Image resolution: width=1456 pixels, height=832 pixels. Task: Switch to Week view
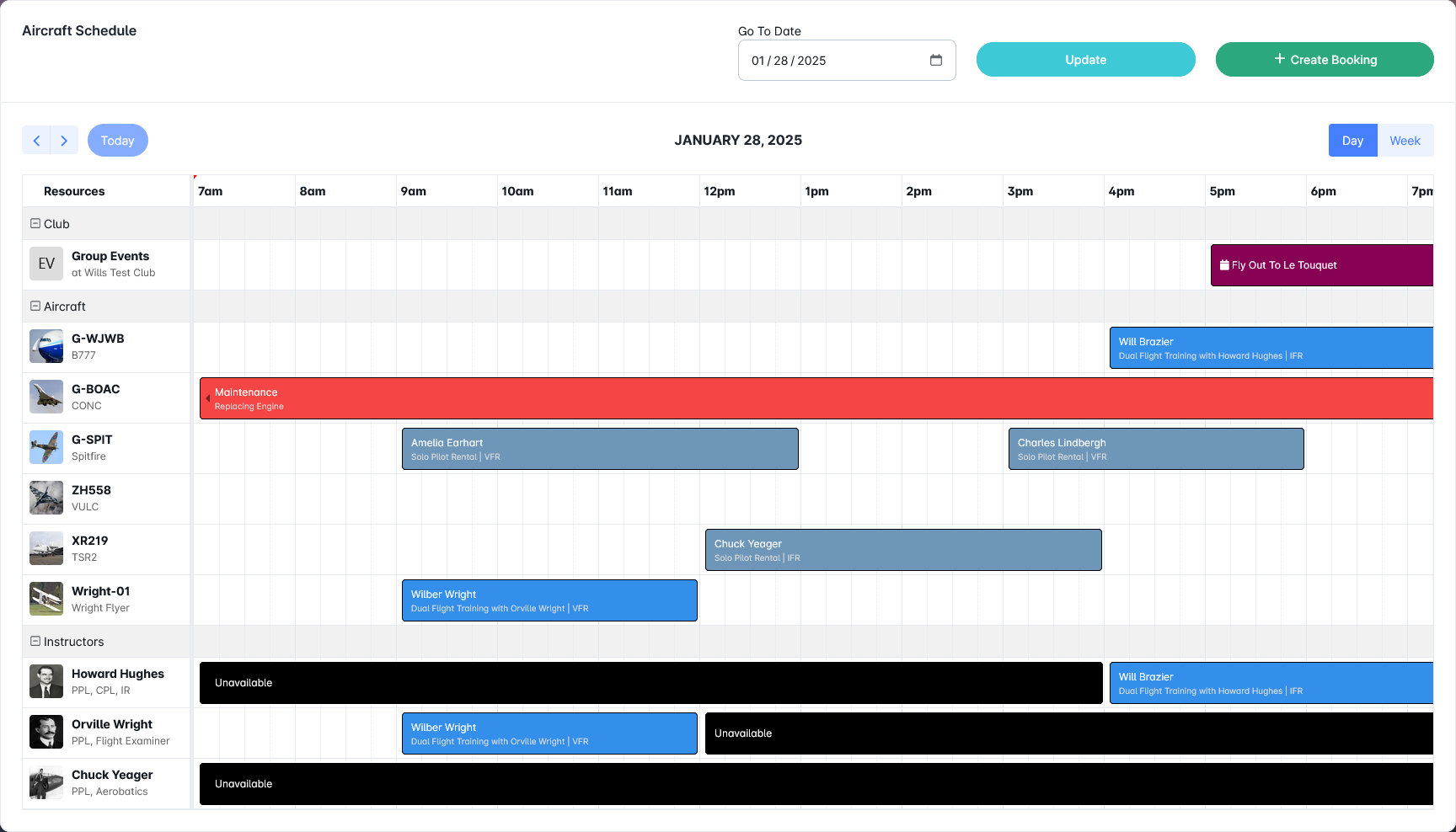click(x=1405, y=140)
